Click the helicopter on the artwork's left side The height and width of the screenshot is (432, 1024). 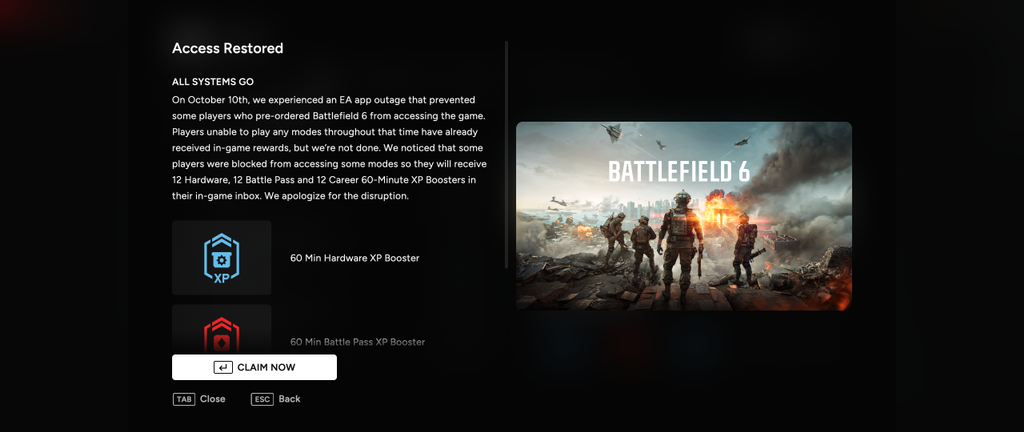tap(558, 202)
